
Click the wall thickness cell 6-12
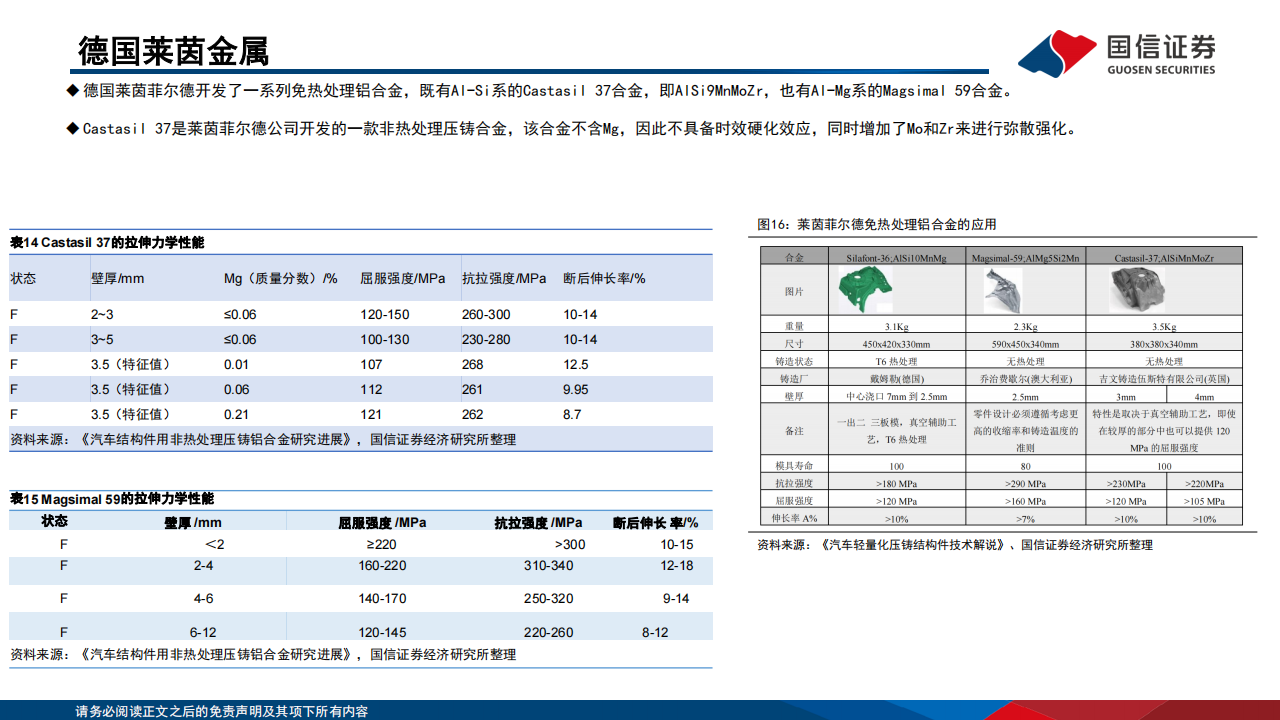tap(203, 633)
